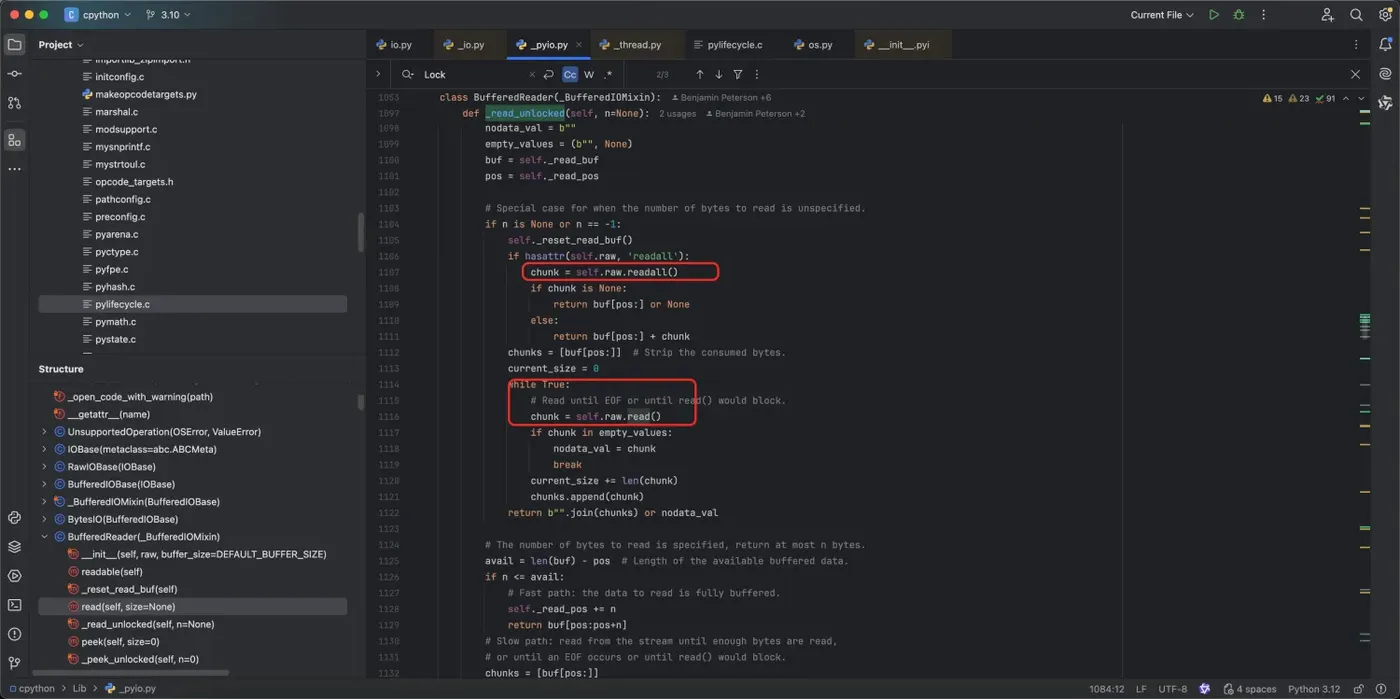Expand BytesIO class node in Structure
Screen dimensions: 1400x699
(44, 519)
